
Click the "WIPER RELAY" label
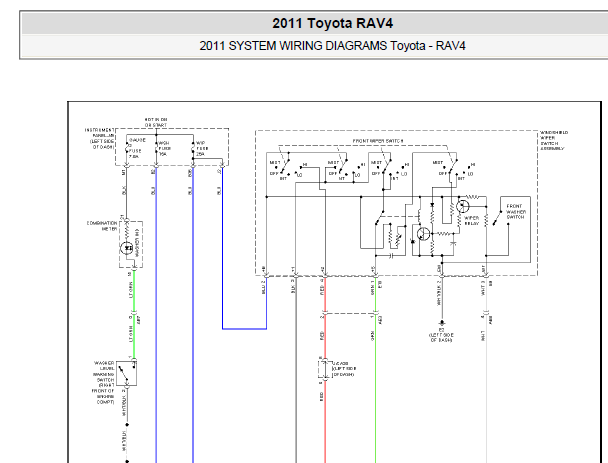[x=472, y=220]
